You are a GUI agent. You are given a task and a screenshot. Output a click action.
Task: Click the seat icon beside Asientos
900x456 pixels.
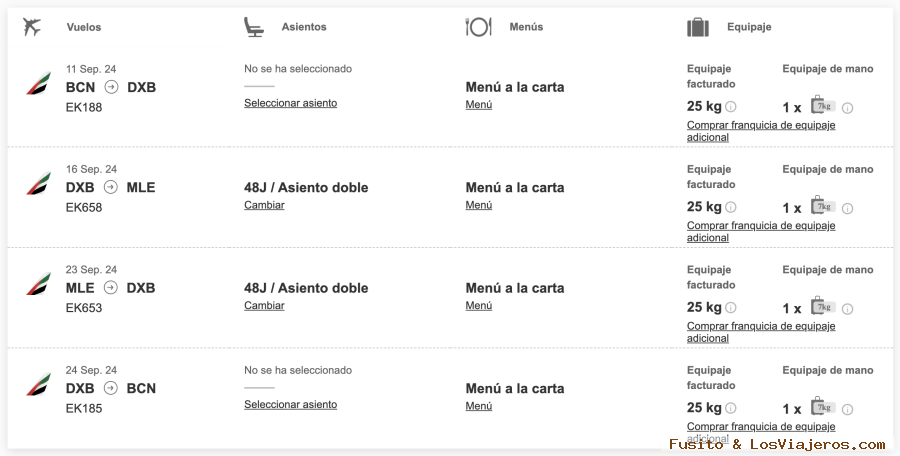point(254,27)
